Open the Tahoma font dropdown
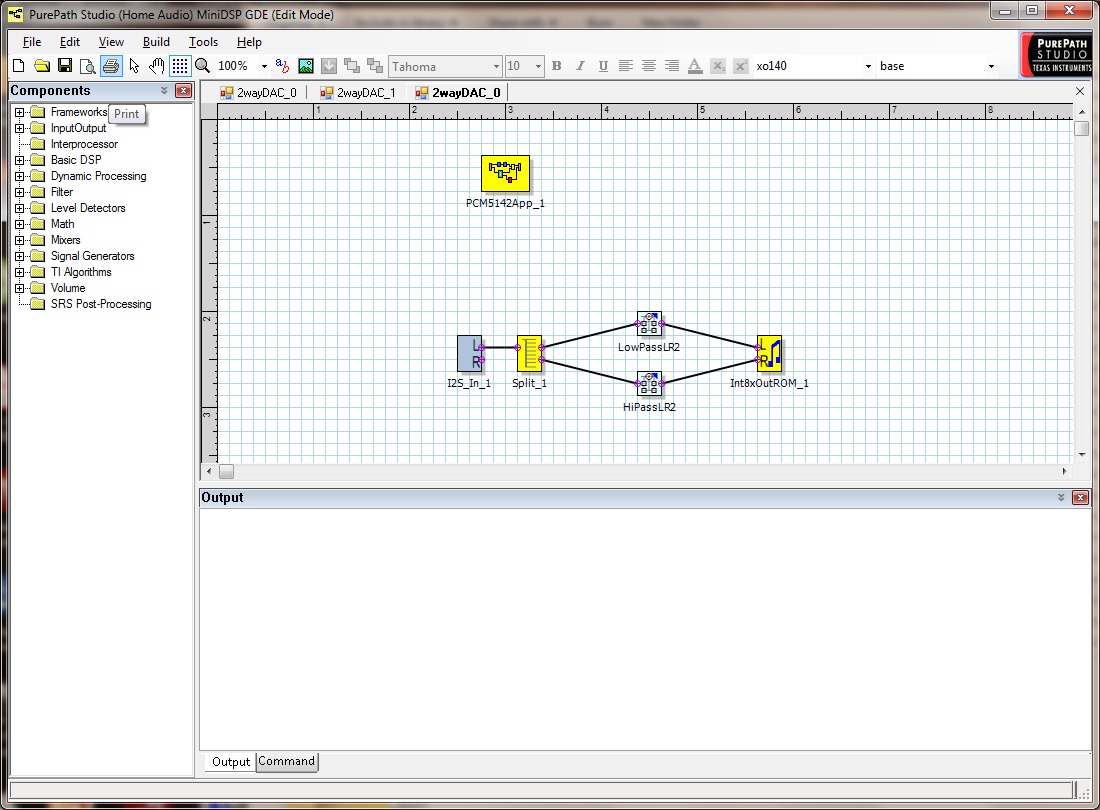The height and width of the screenshot is (810, 1100). [x=496, y=67]
